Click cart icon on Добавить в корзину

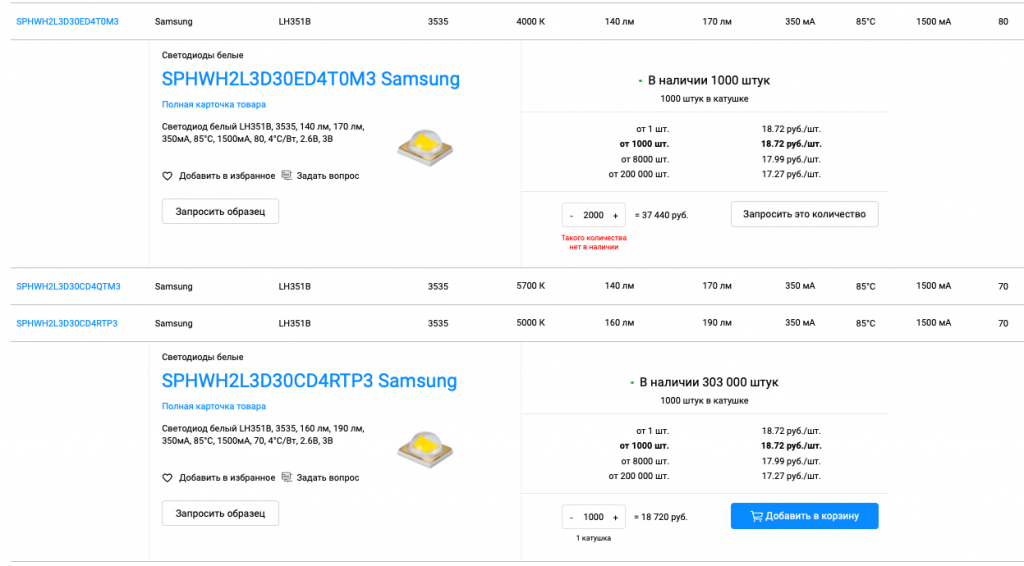click(756, 516)
